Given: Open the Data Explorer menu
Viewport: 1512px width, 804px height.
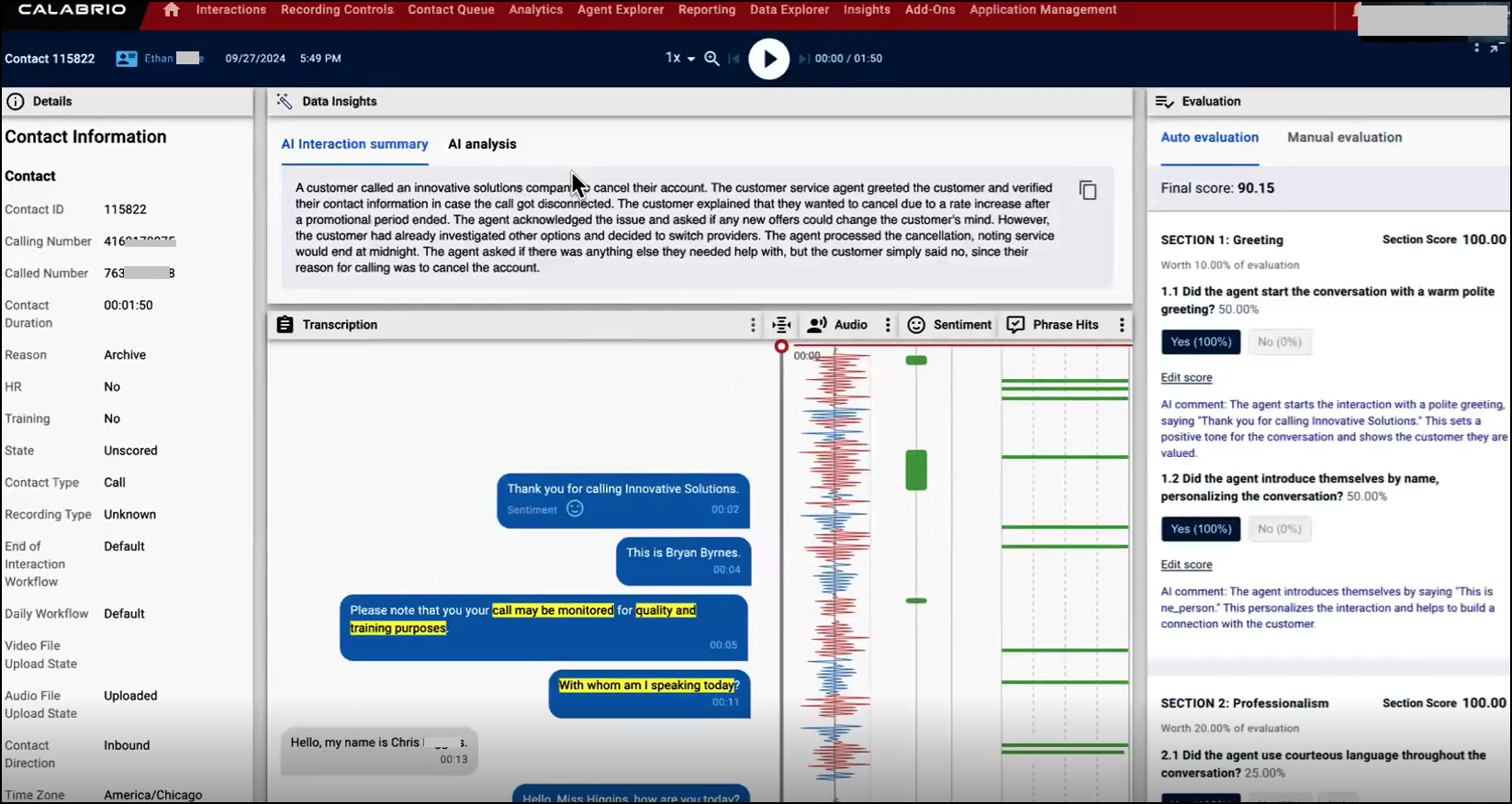Looking at the screenshot, I should click(790, 10).
